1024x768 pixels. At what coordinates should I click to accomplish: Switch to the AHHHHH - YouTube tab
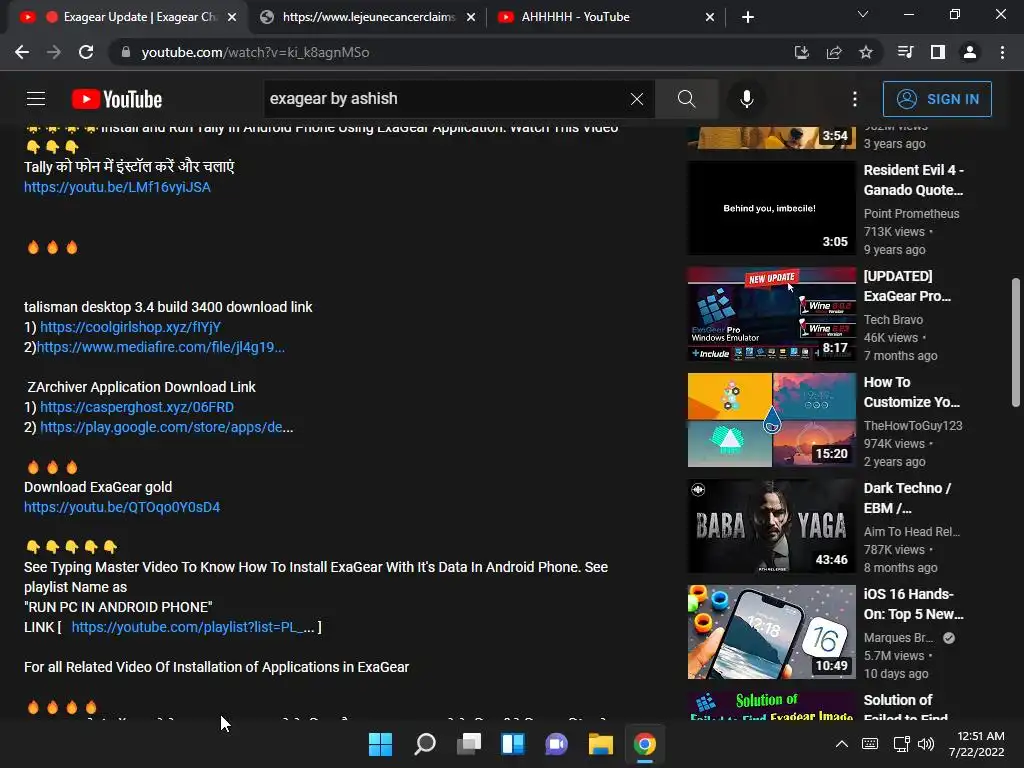click(x=606, y=17)
